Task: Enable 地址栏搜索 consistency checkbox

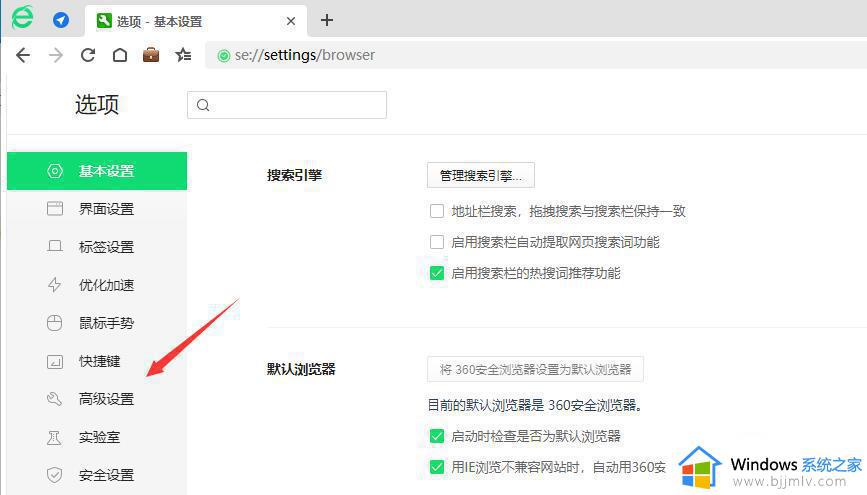Action: coord(437,211)
